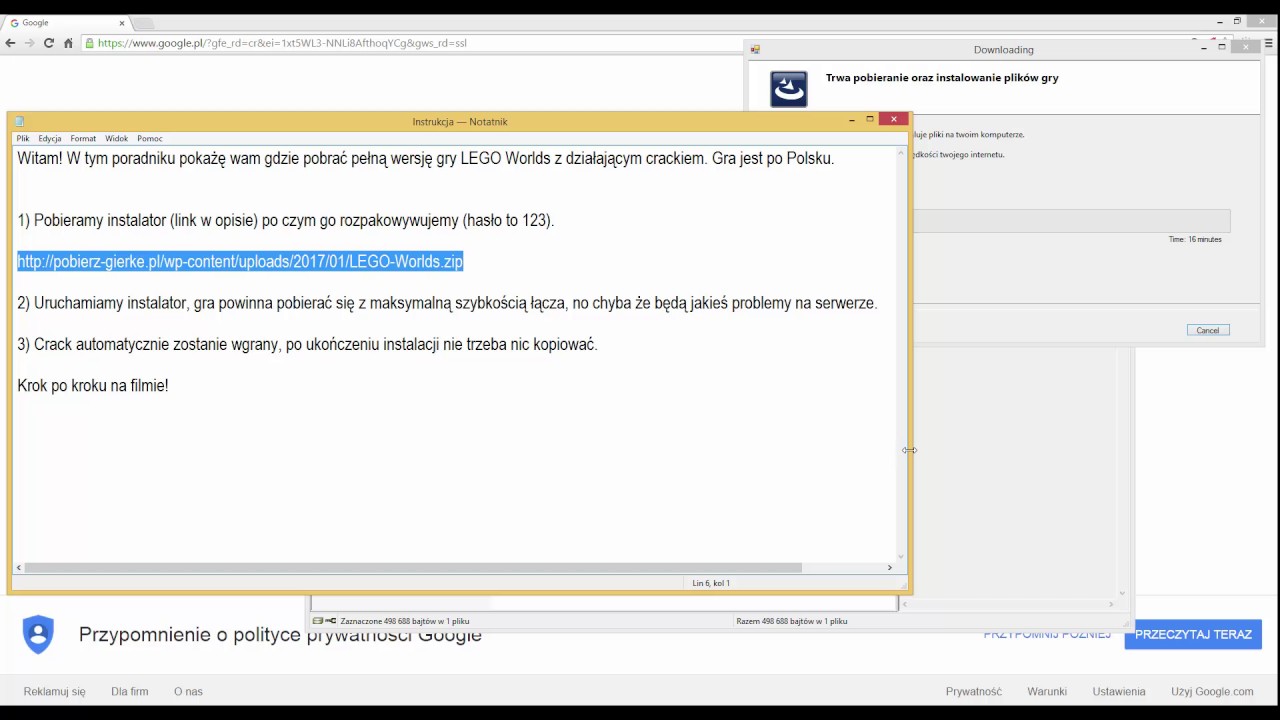The image size is (1280, 720).
Task: Click the line '2) Uruchamiamy instalator'
Action: [x=447, y=303]
